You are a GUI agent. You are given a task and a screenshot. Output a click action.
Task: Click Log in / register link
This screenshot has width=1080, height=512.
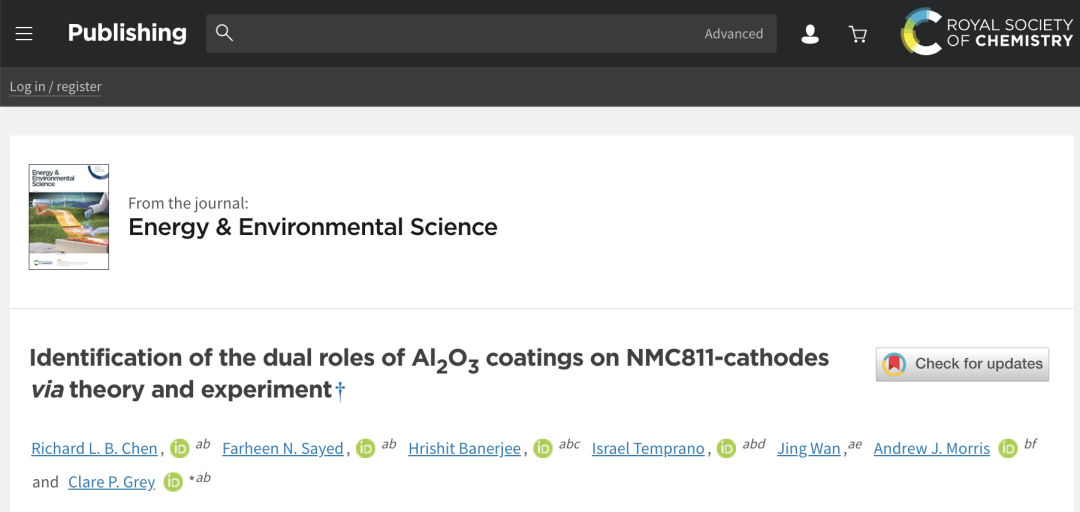pos(56,87)
